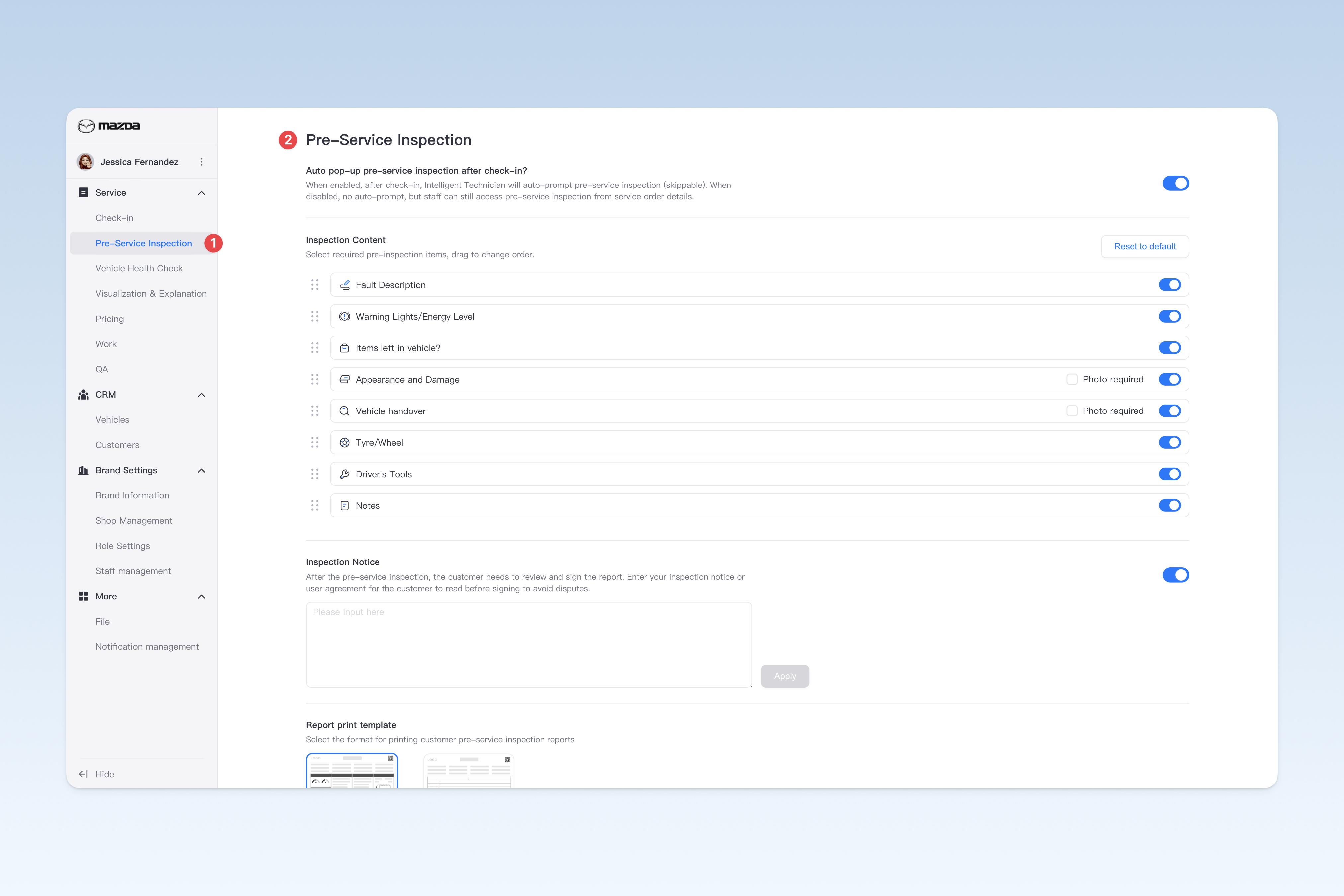Open Check-in in the sidebar
The height and width of the screenshot is (896, 1344).
[114, 218]
